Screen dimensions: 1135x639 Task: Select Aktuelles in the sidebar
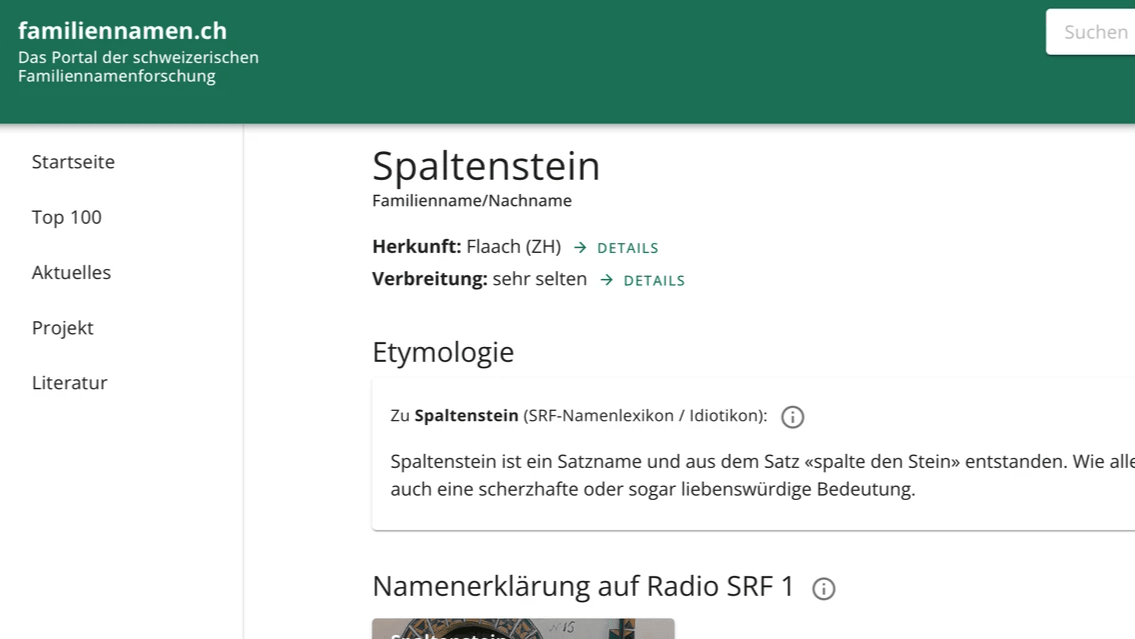(x=71, y=272)
